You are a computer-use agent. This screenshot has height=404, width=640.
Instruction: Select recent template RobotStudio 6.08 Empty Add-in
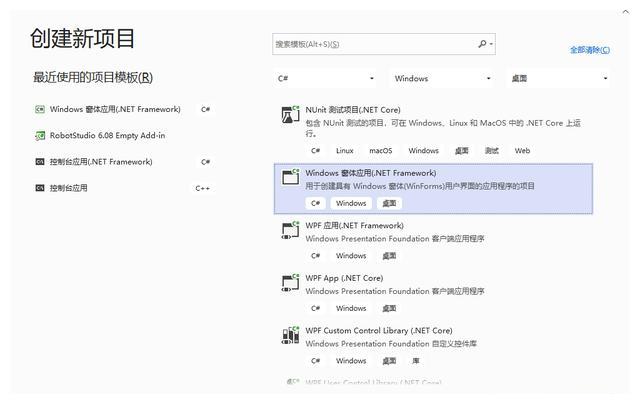124,135
